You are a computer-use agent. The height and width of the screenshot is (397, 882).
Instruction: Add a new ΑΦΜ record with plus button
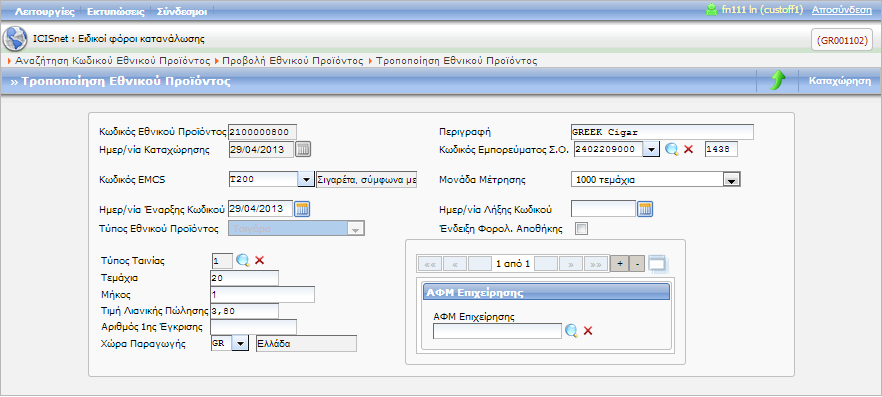click(x=619, y=263)
